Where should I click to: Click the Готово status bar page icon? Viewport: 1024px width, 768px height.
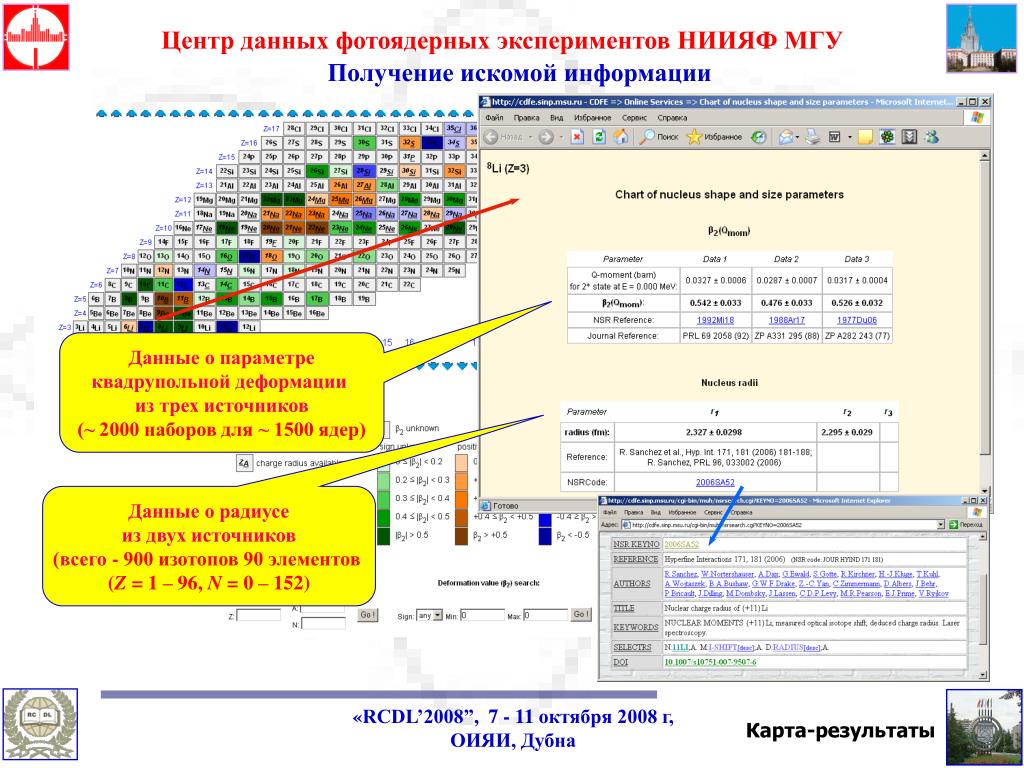[486, 505]
